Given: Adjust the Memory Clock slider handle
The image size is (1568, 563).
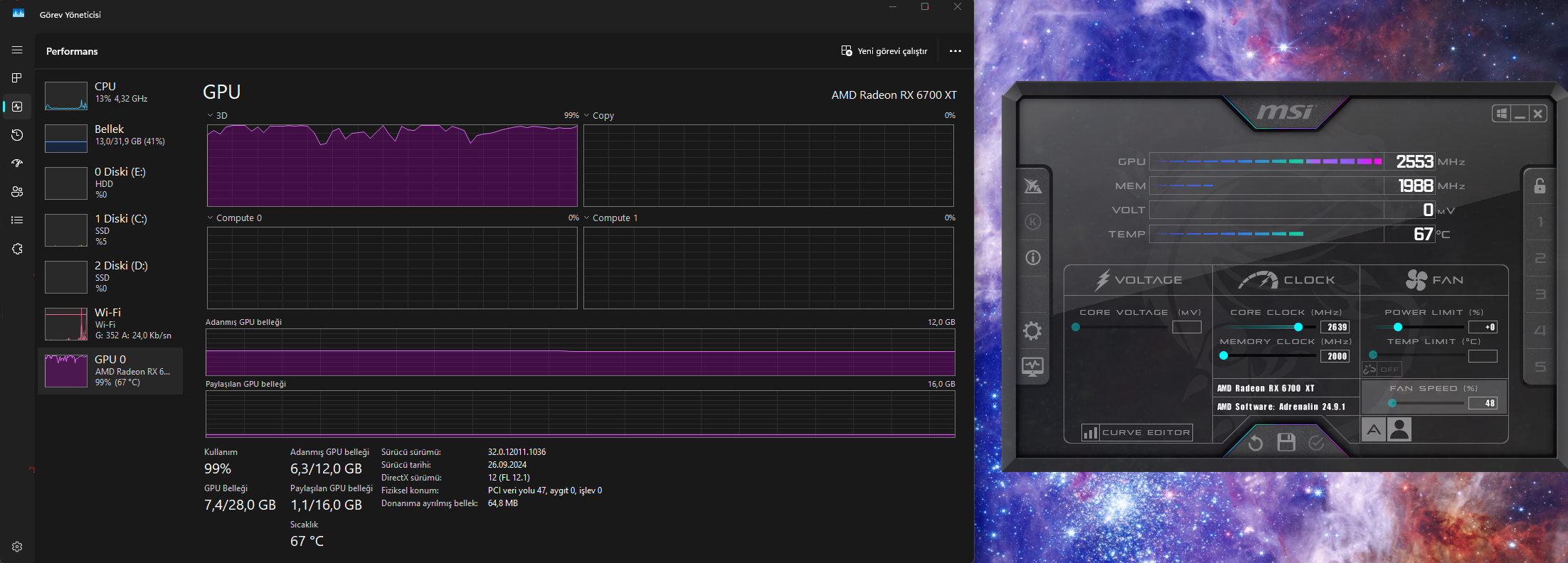Looking at the screenshot, I should [1224, 355].
